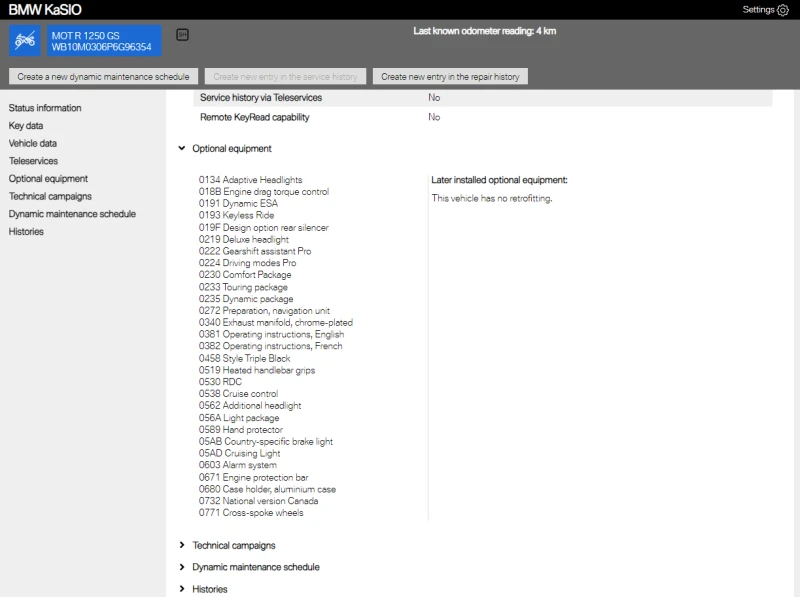The image size is (800, 597).
Task: Select Dynamic maintenance schedule in sidebar
Action: point(72,214)
